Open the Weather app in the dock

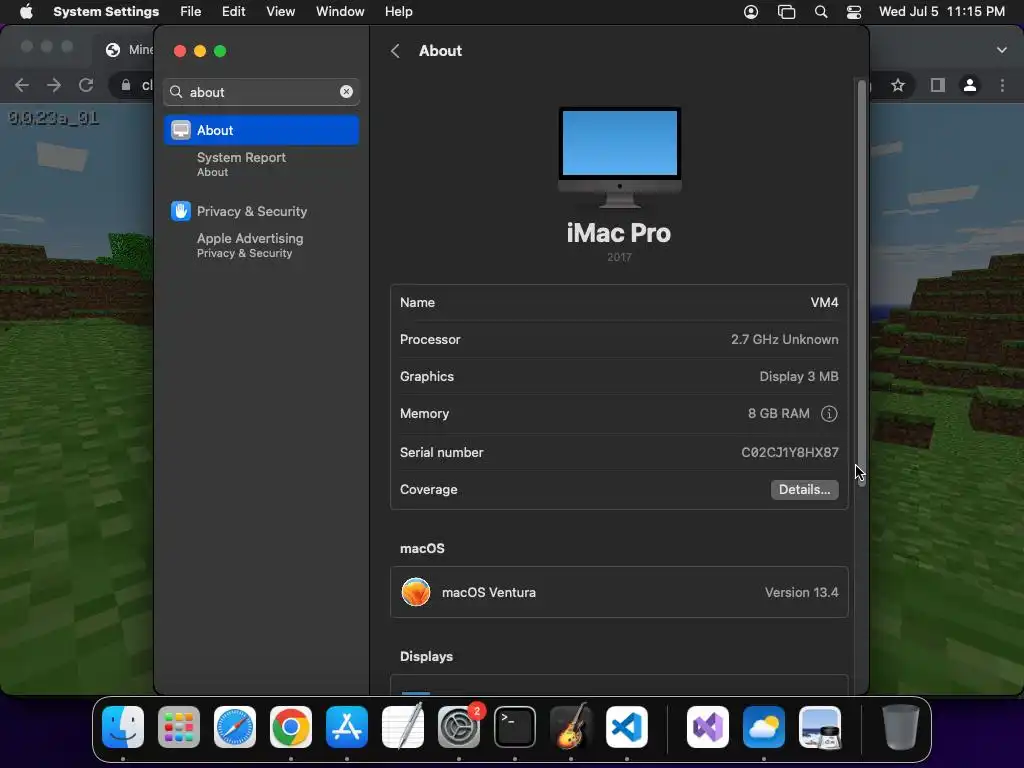click(764, 727)
